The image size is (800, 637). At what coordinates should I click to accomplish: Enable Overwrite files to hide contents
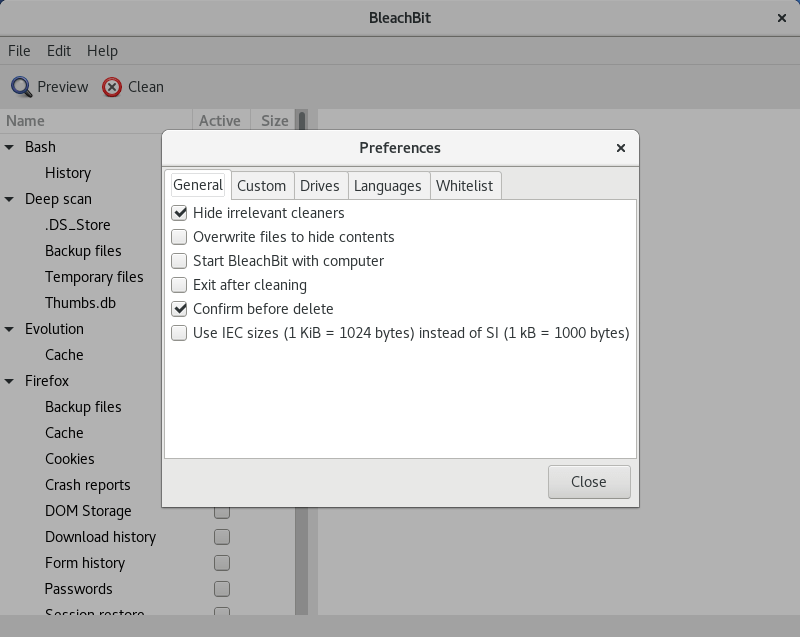(x=179, y=237)
